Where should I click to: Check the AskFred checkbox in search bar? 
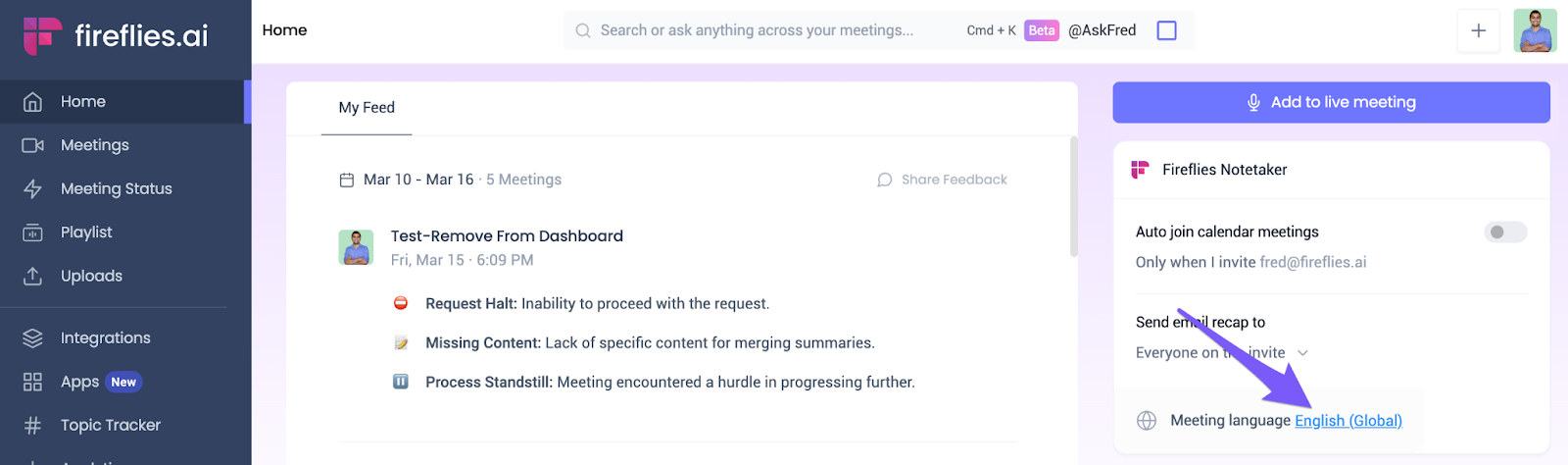[x=1166, y=30]
